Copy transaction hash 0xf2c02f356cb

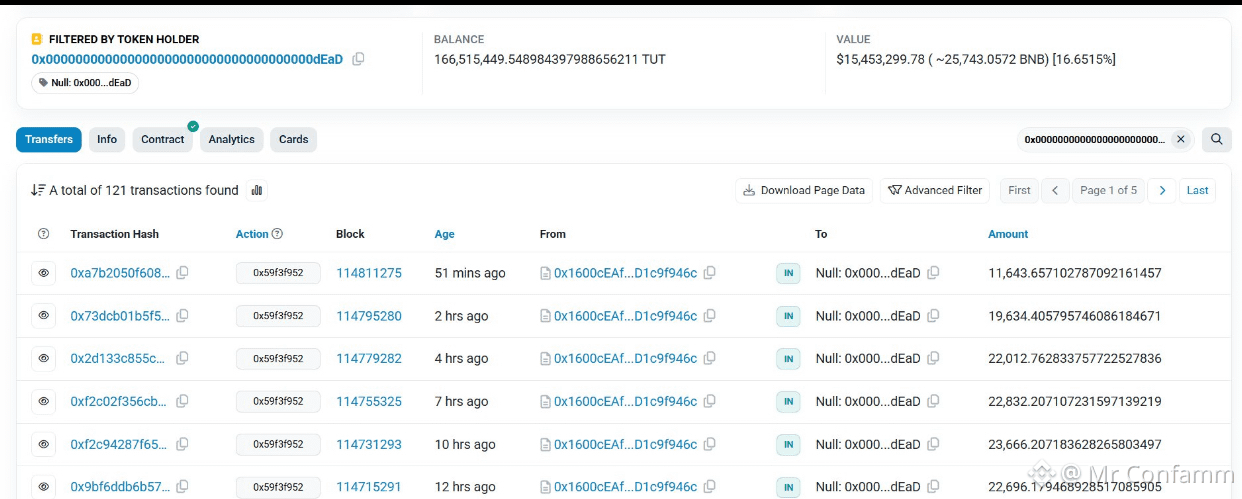(182, 401)
